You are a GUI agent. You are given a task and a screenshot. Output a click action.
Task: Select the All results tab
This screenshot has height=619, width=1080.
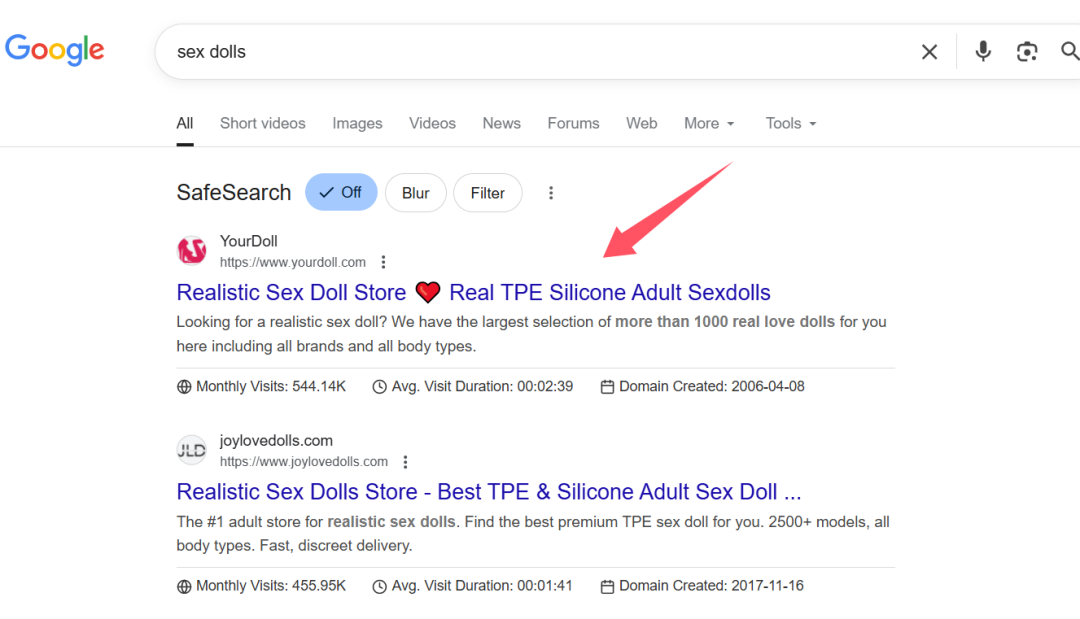pyautogui.click(x=185, y=123)
